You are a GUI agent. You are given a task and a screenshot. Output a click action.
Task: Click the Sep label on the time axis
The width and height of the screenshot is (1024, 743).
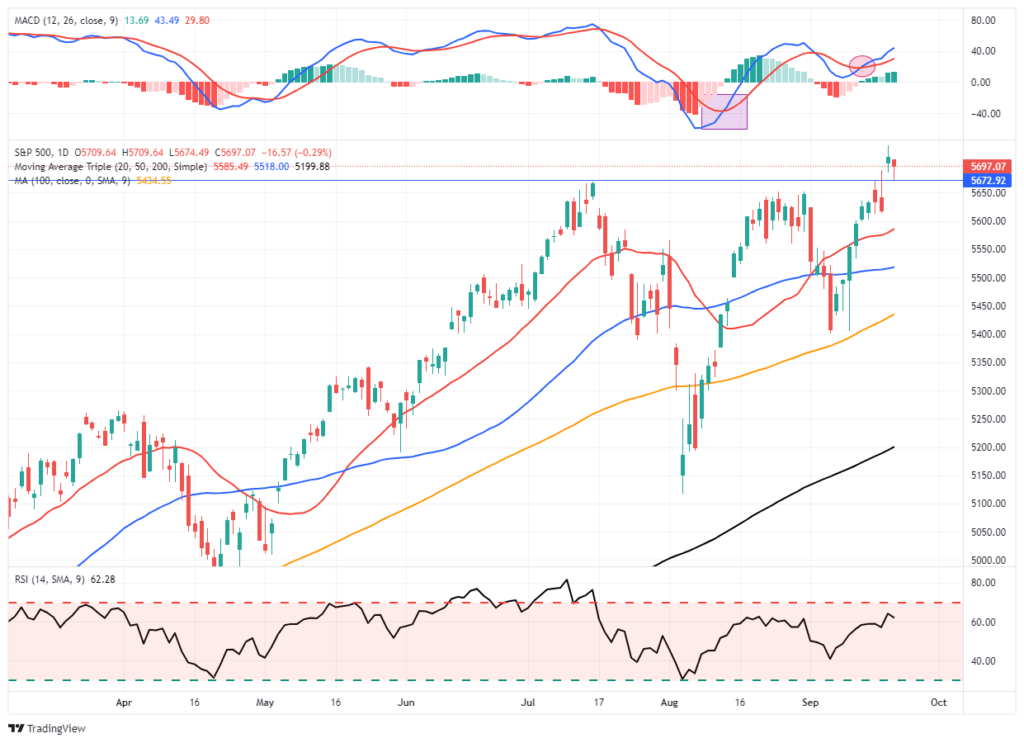click(810, 703)
